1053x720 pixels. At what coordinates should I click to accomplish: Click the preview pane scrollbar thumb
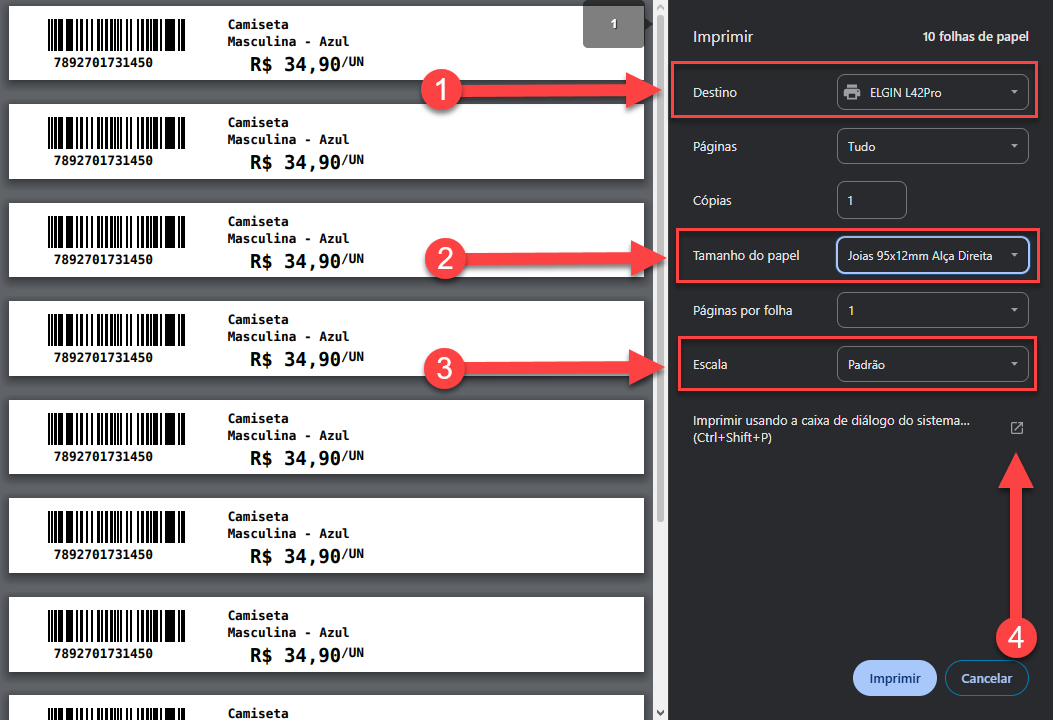(660, 267)
